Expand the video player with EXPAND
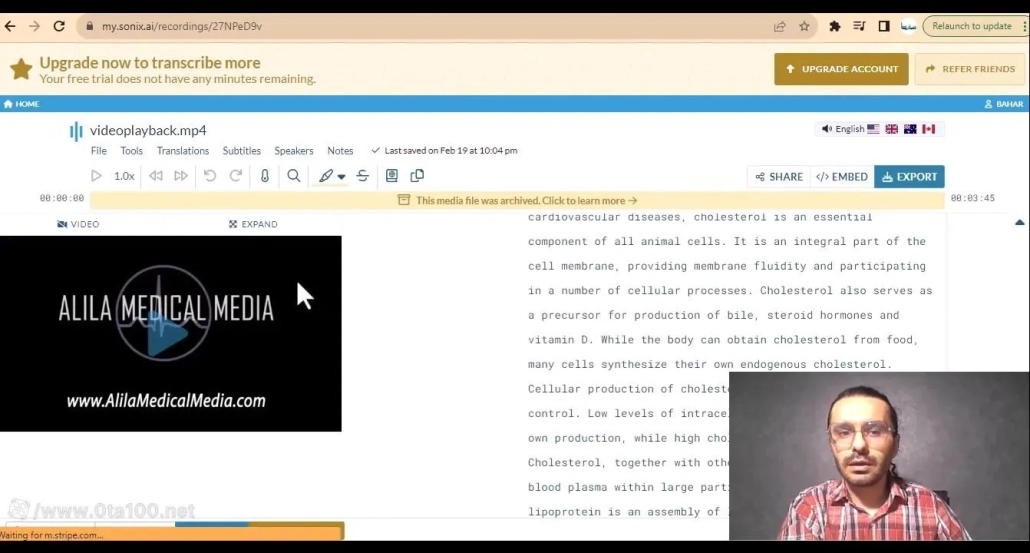1030x553 pixels. pyautogui.click(x=253, y=224)
